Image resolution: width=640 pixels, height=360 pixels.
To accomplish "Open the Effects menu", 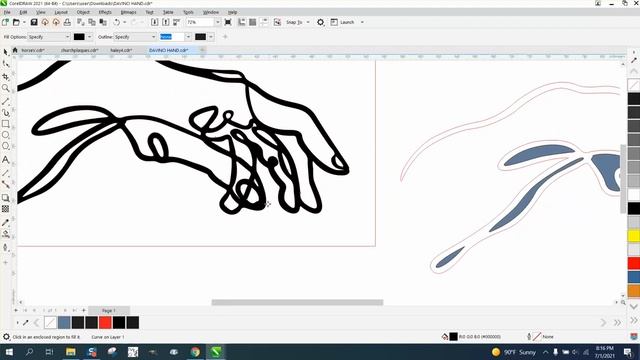I will pos(105,12).
